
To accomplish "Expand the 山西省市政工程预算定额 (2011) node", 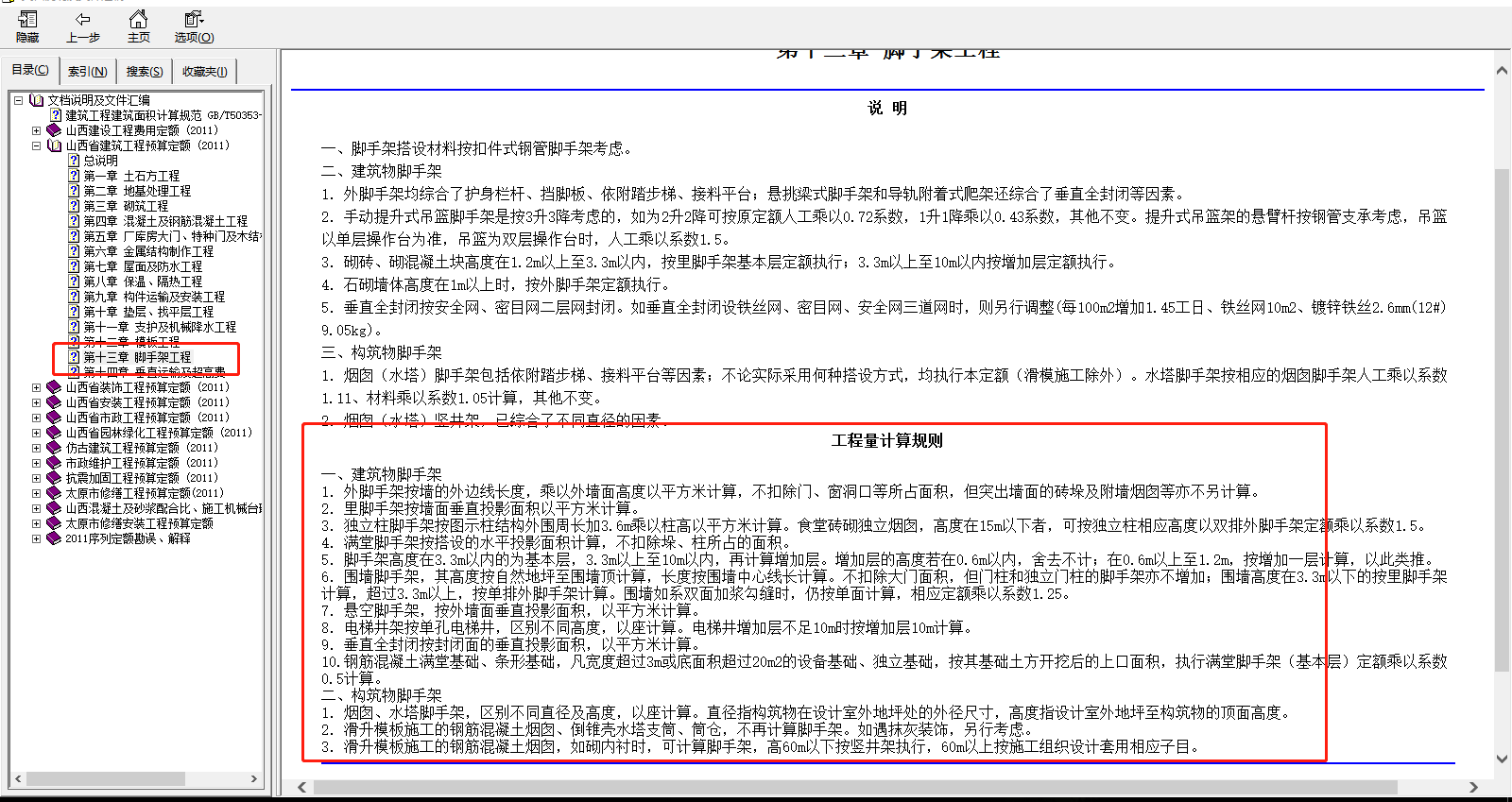I will click(36, 418).
